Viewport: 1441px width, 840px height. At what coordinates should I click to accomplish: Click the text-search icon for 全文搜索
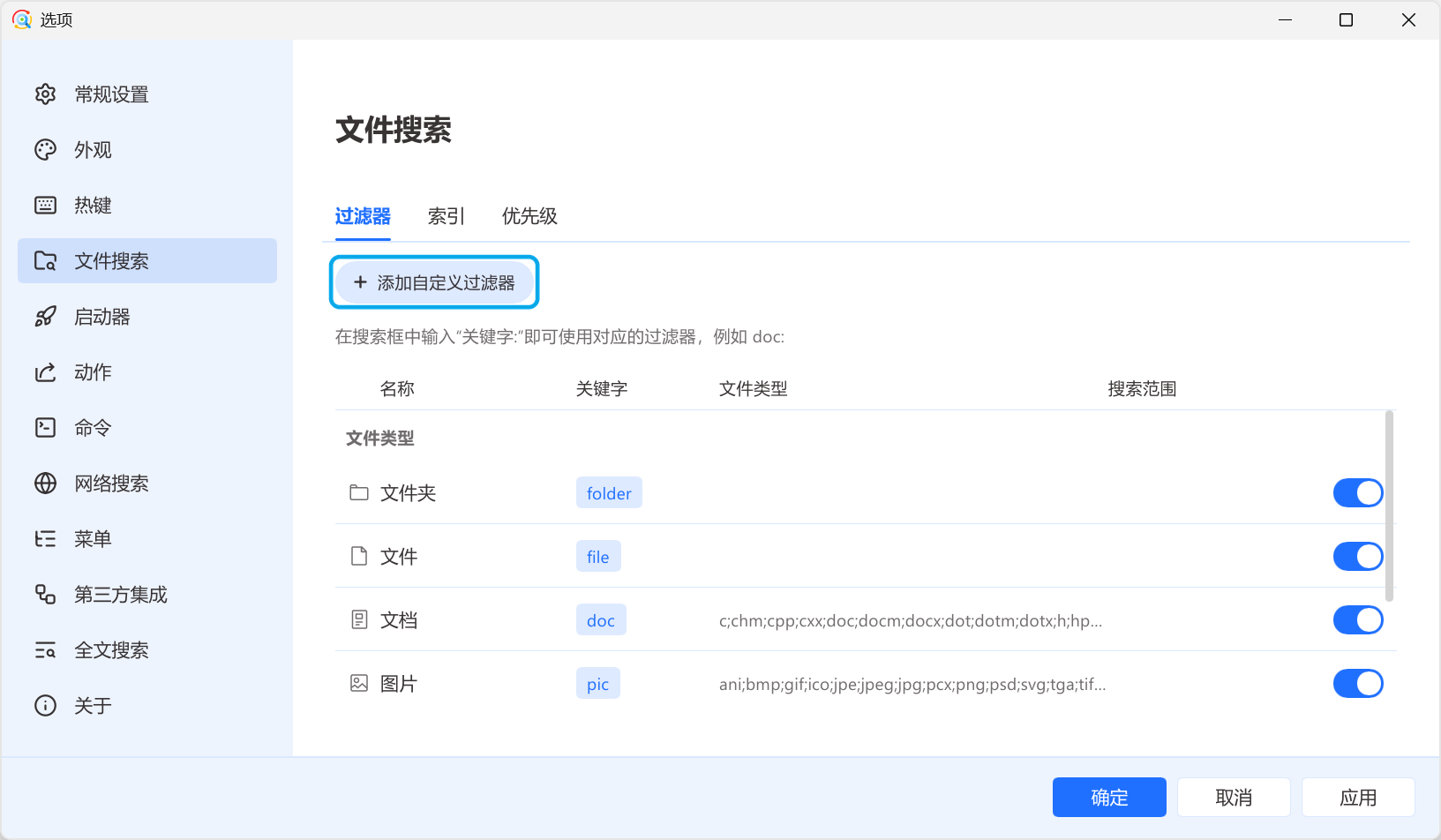click(x=45, y=650)
